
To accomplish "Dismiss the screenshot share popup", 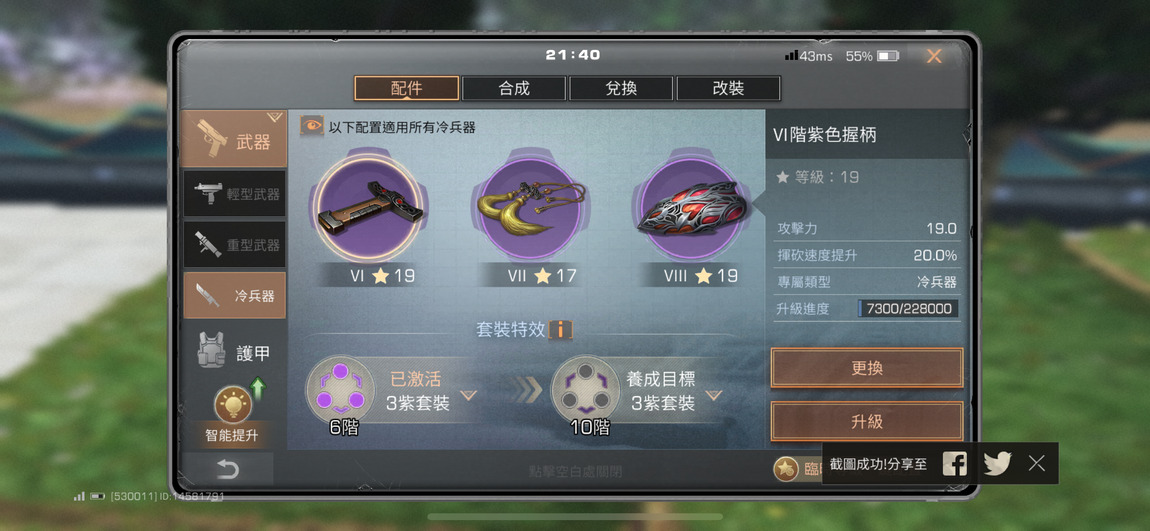I will (x=1036, y=463).
